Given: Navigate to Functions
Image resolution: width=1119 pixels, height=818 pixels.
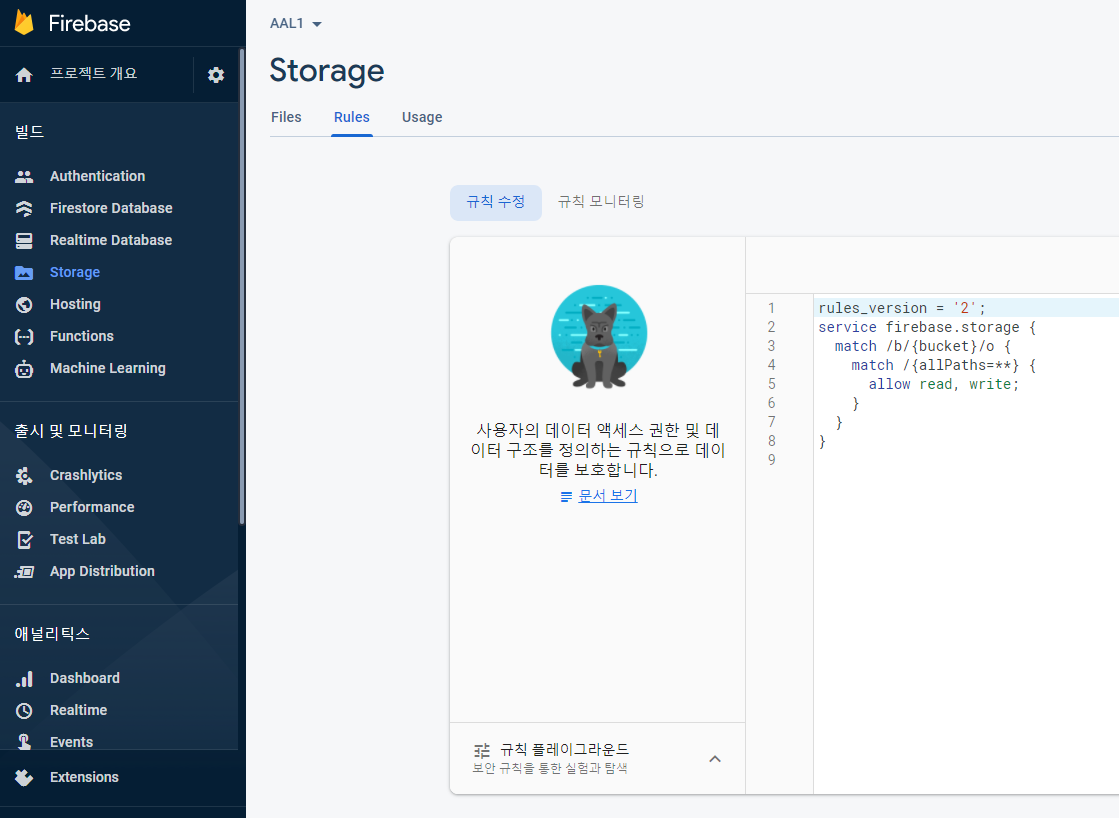Looking at the screenshot, I should [81, 336].
